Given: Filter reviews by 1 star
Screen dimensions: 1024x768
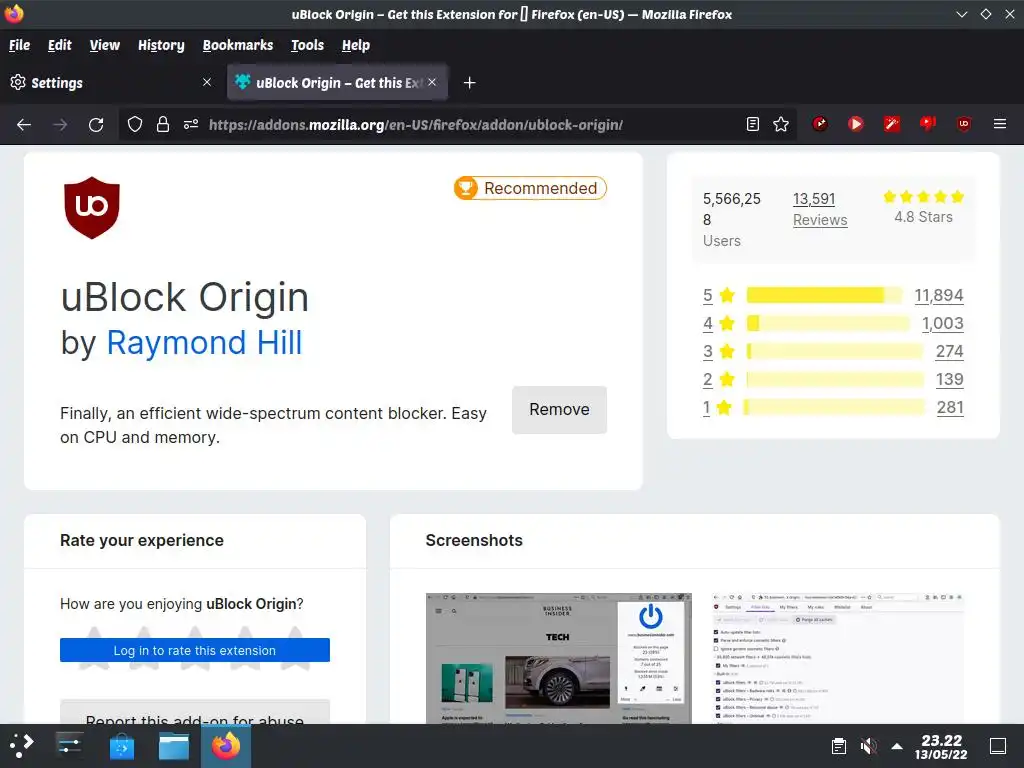Looking at the screenshot, I should pyautogui.click(x=717, y=408).
